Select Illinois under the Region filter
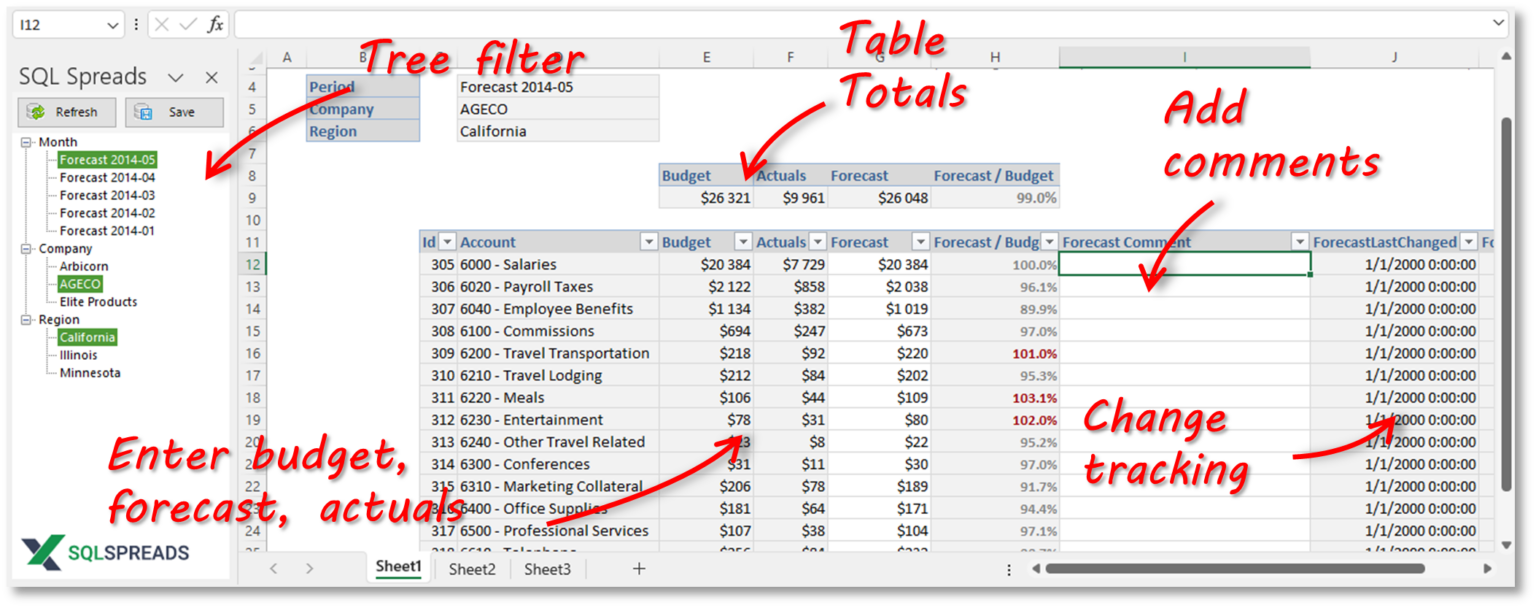The width and height of the screenshot is (1536, 608). point(78,355)
